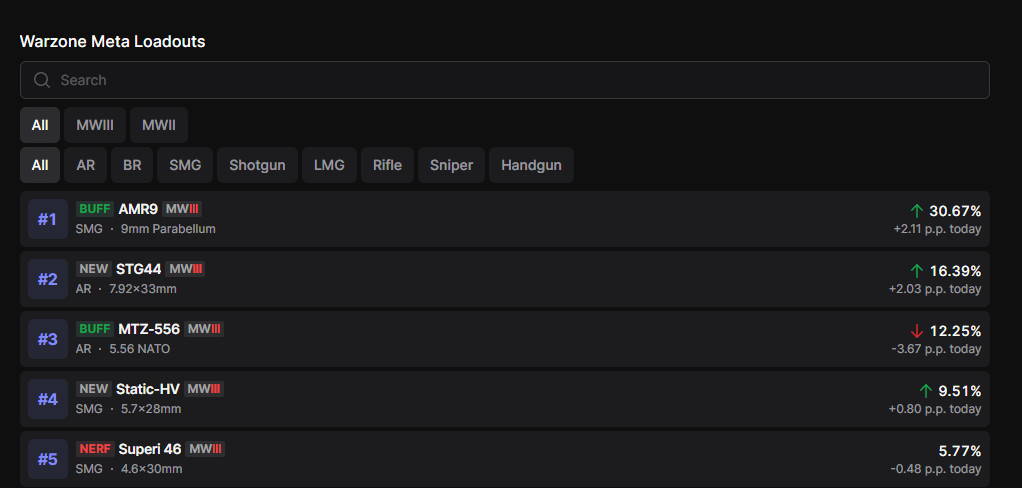Click the MWIII badge next to MTZ-556

[x=203, y=329]
